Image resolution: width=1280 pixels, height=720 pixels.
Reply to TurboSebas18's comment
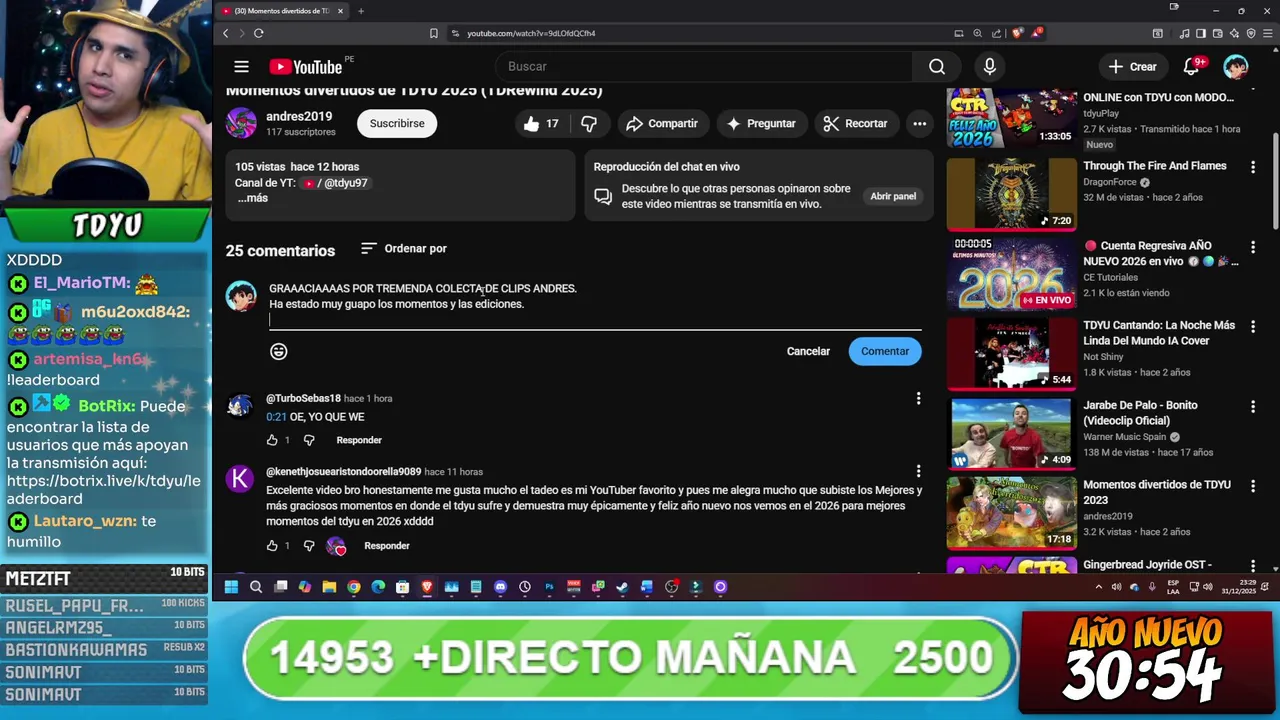pos(359,440)
